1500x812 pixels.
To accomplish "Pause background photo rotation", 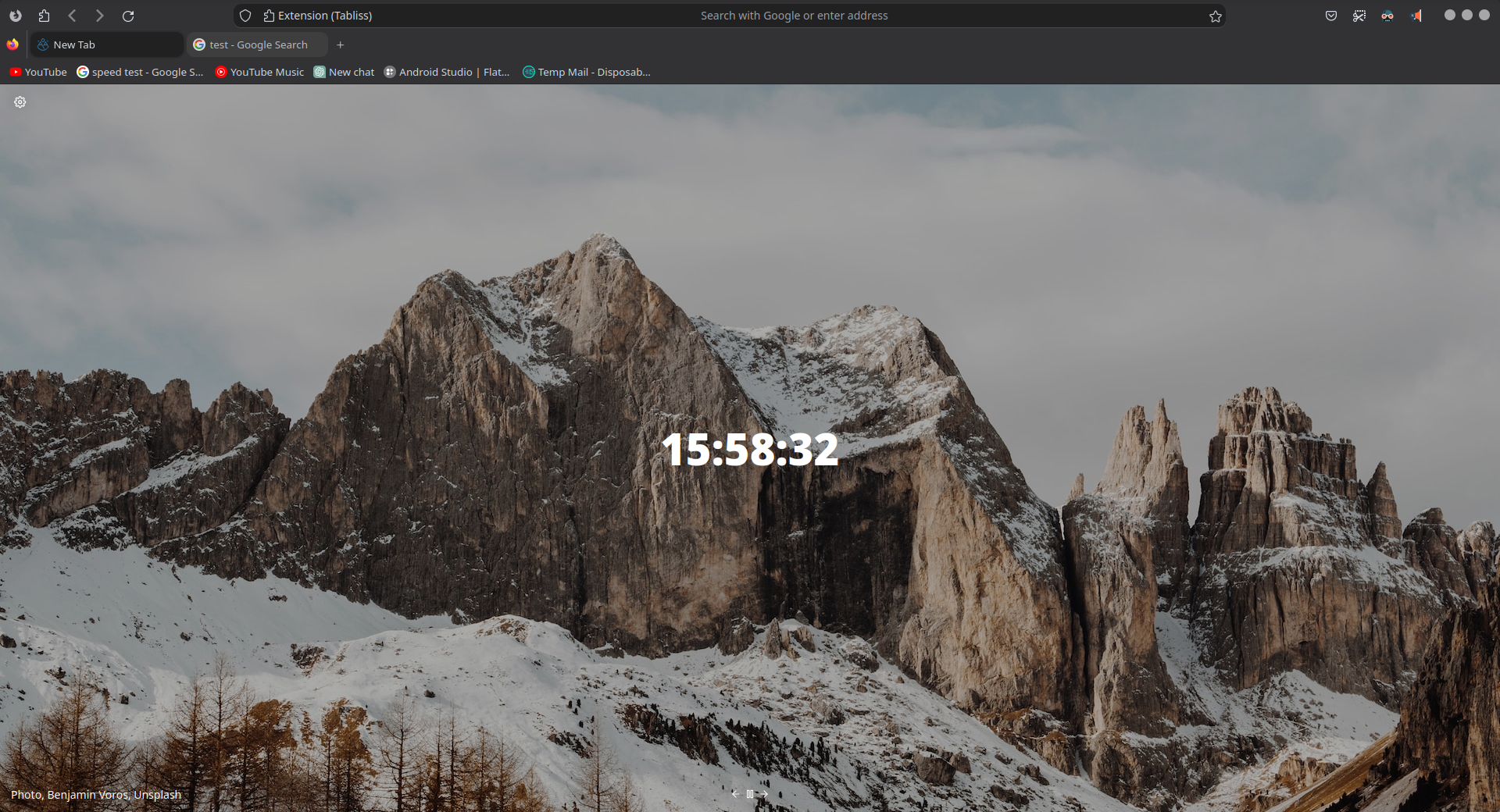I will point(750,794).
